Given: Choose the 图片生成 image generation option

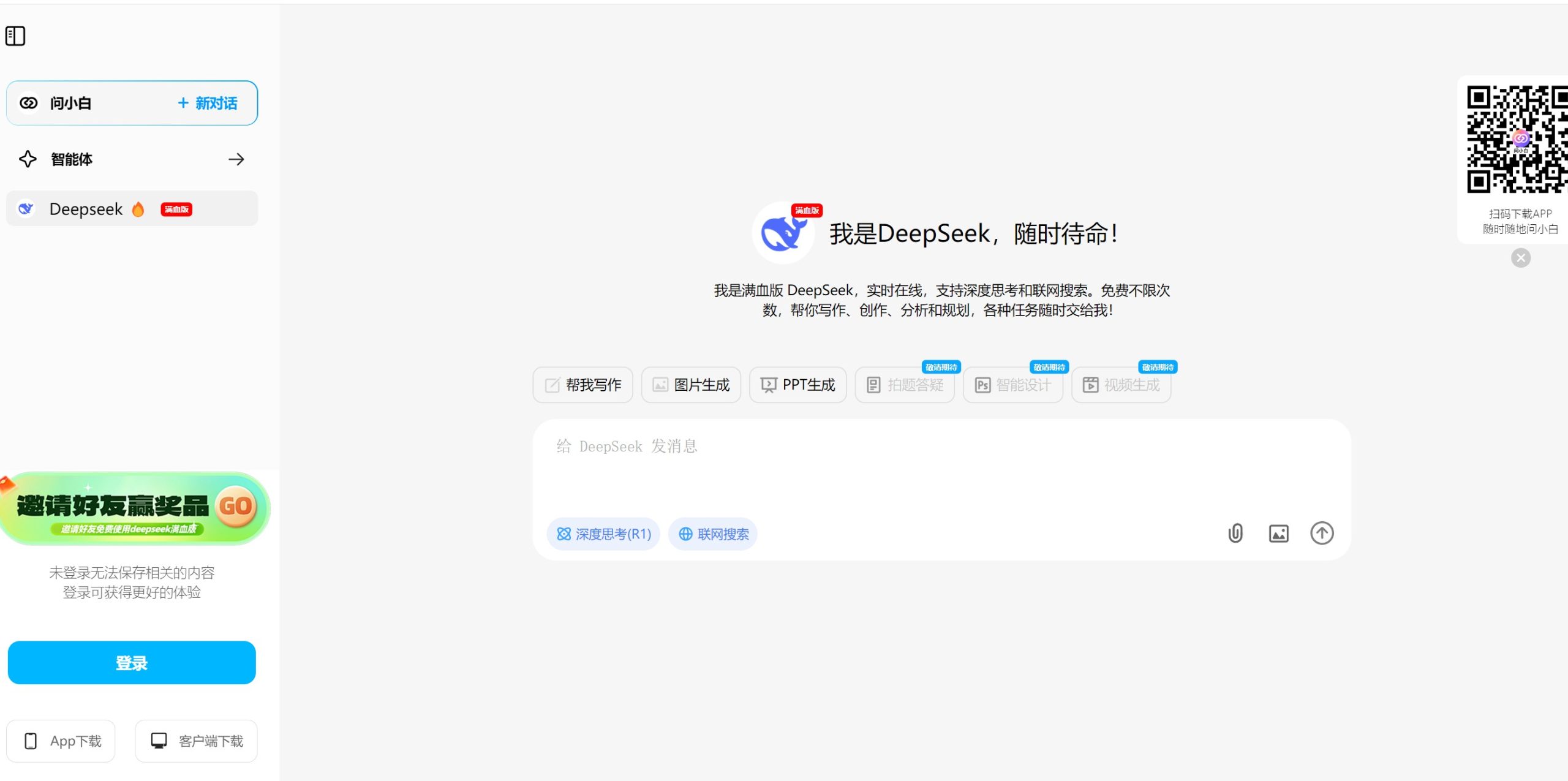Looking at the screenshot, I should coord(691,385).
